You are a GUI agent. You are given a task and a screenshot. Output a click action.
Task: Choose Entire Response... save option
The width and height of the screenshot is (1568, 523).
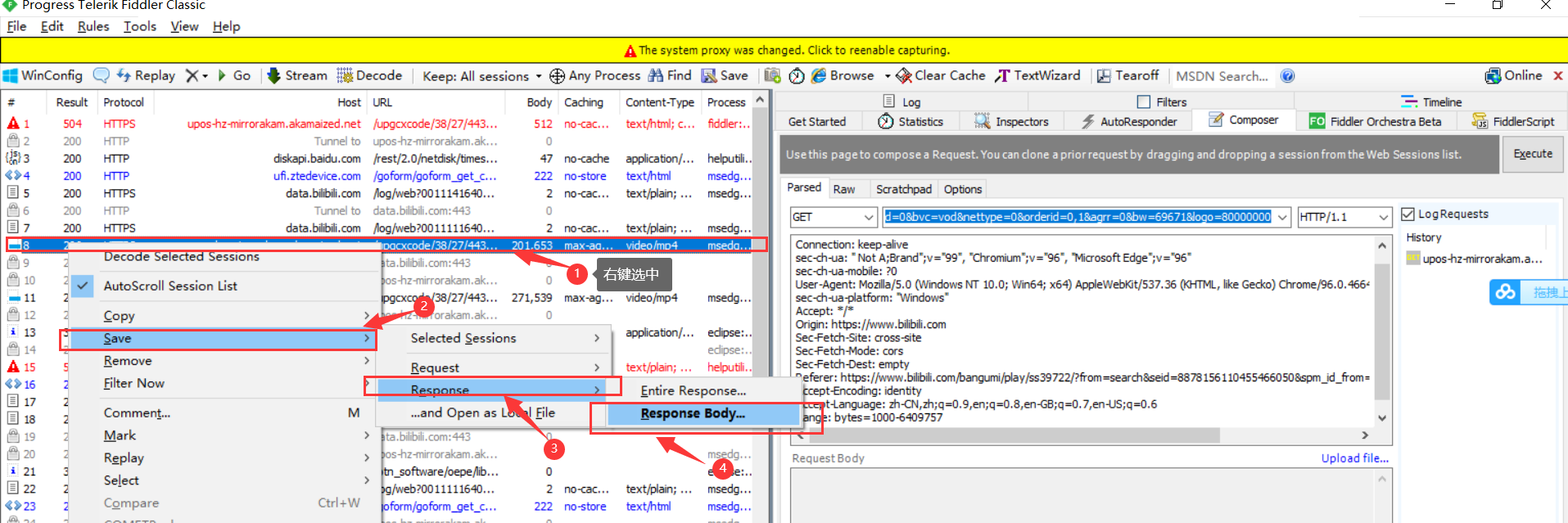(x=703, y=390)
